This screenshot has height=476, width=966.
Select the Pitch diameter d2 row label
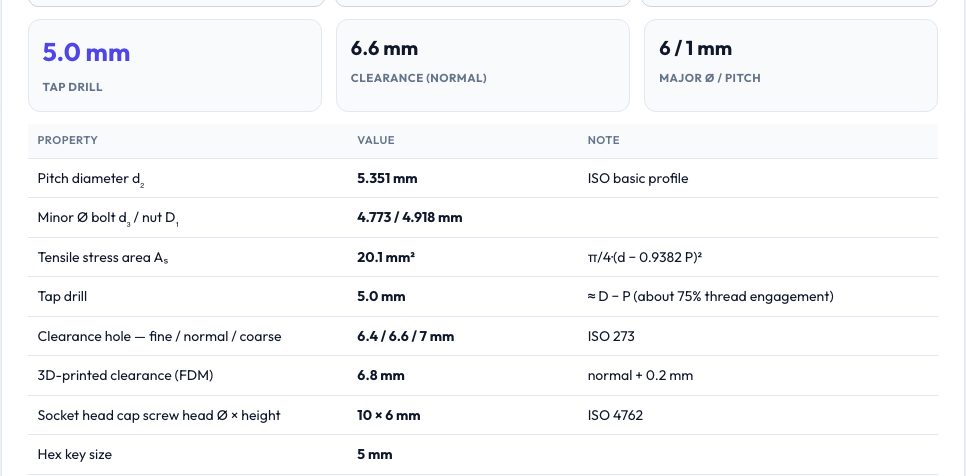click(x=91, y=179)
